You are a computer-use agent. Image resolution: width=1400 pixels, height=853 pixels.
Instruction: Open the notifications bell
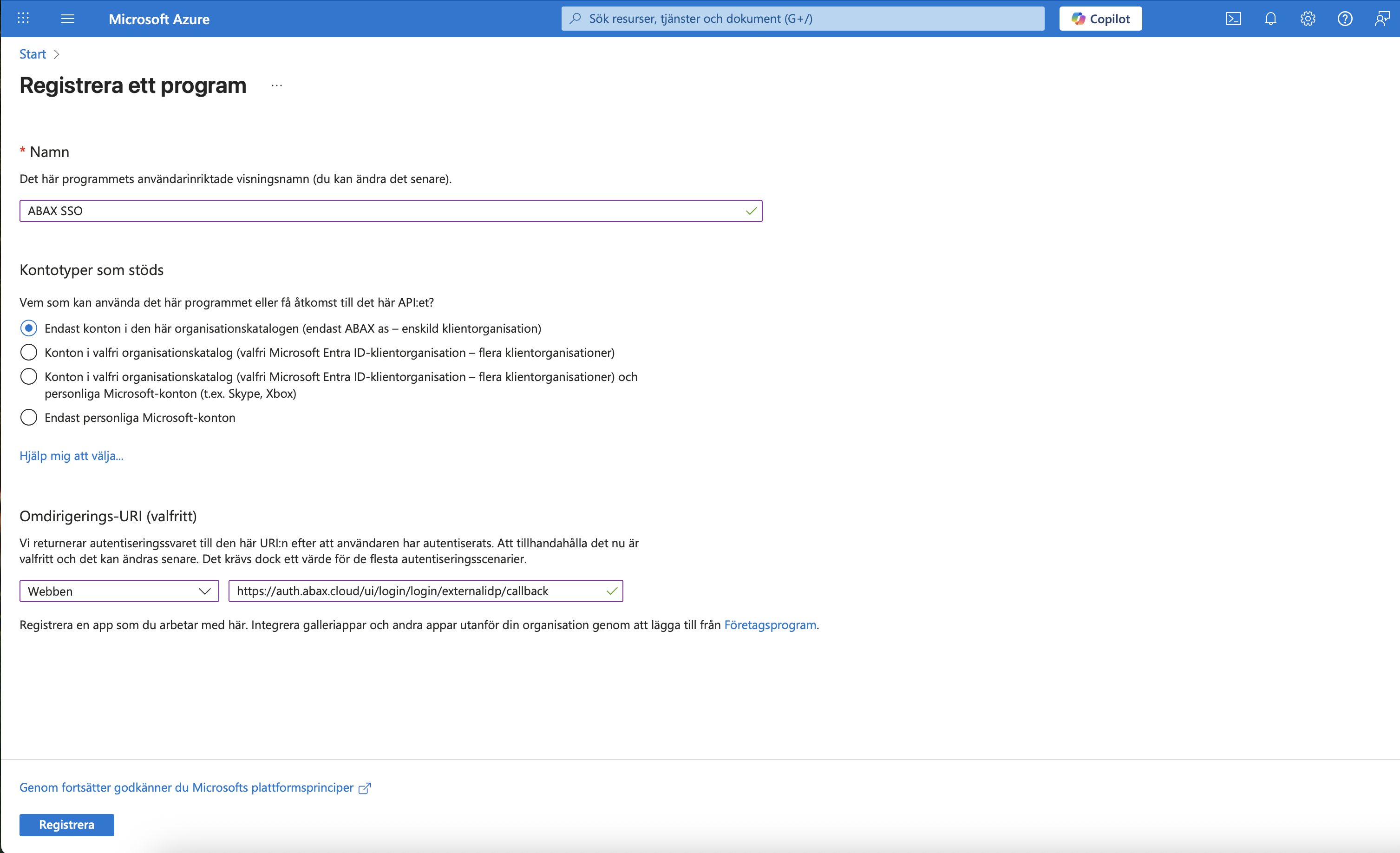(x=1270, y=19)
